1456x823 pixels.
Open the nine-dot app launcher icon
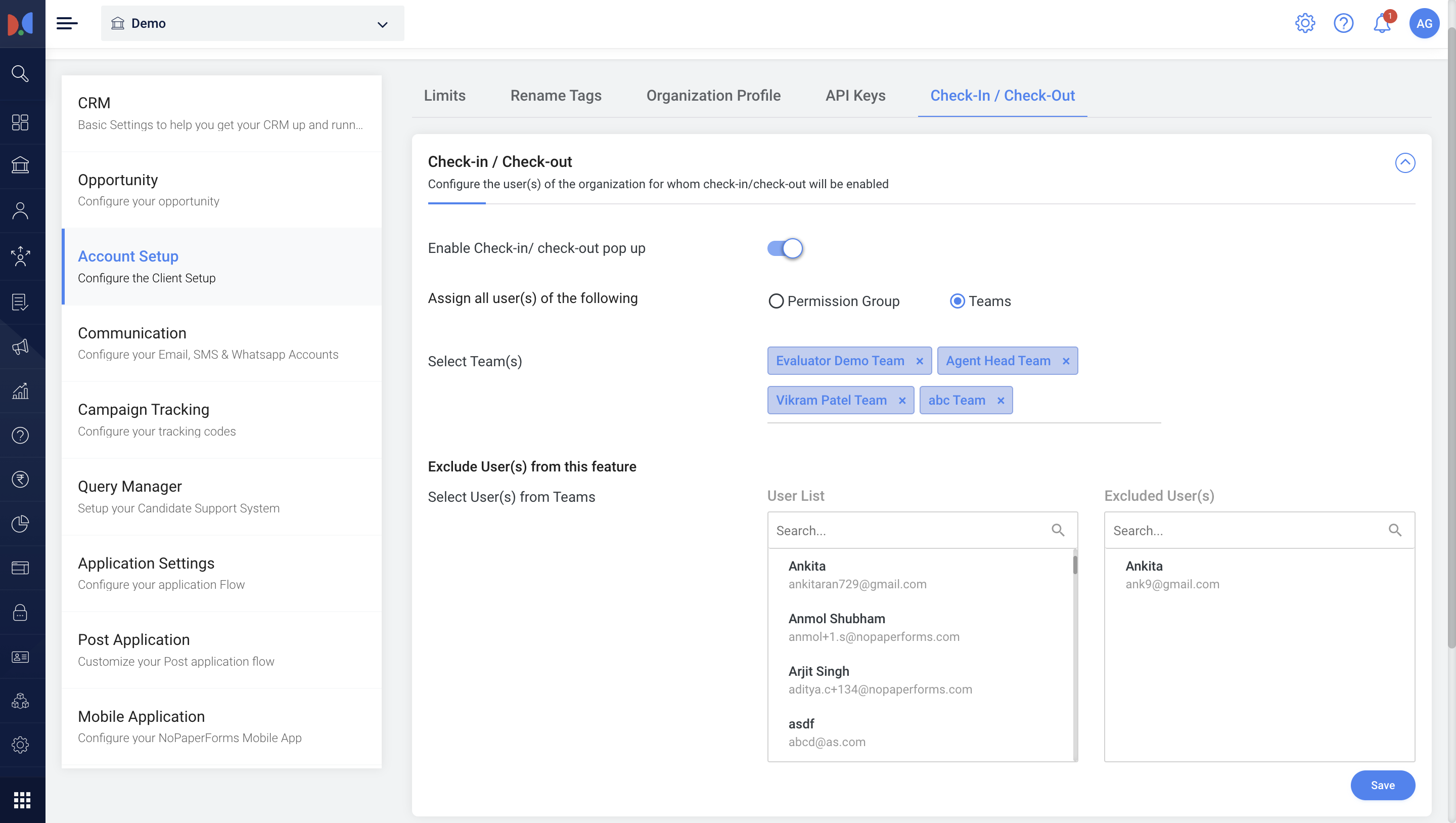click(x=22, y=800)
